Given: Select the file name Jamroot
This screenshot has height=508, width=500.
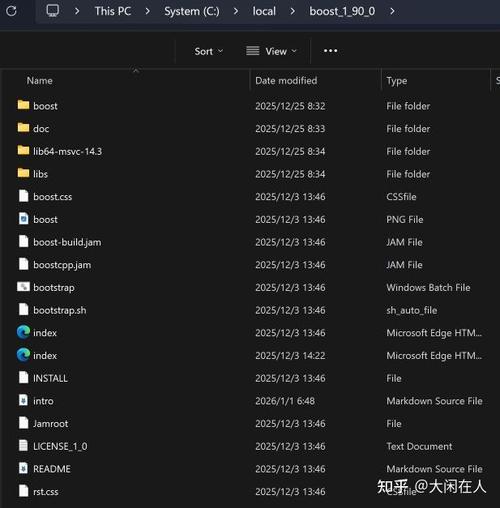Looking at the screenshot, I should (50, 424).
